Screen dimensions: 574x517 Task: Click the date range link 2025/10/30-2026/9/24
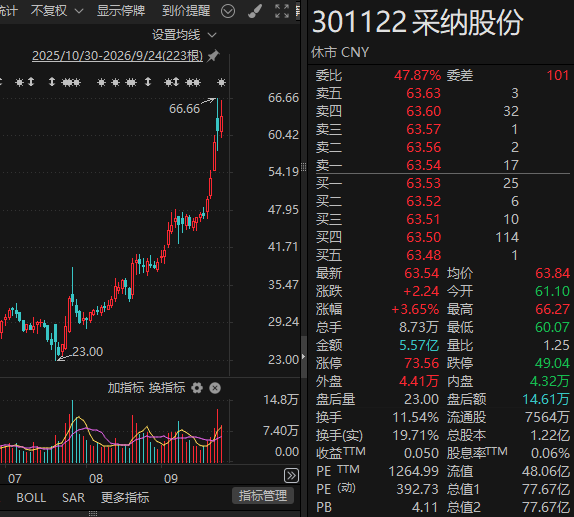(117, 56)
